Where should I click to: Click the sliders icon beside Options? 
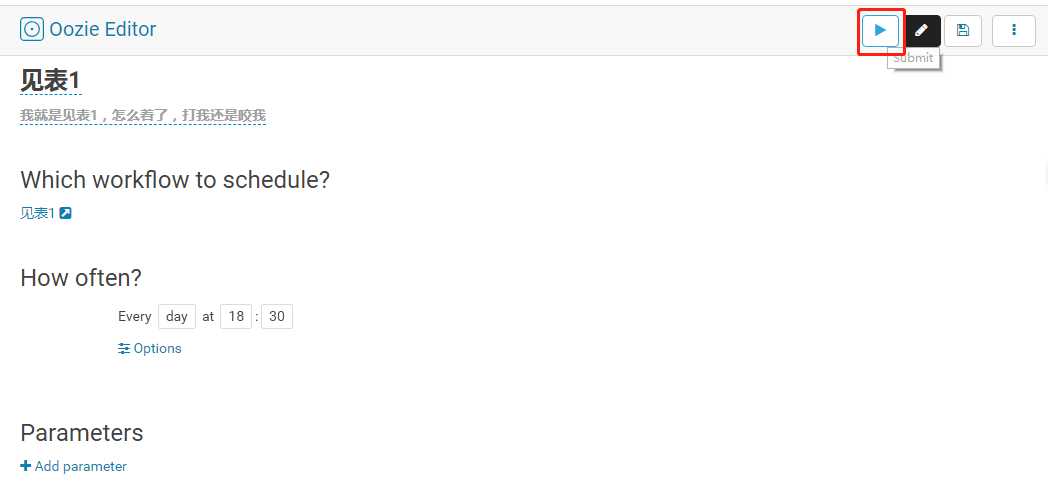click(x=124, y=349)
